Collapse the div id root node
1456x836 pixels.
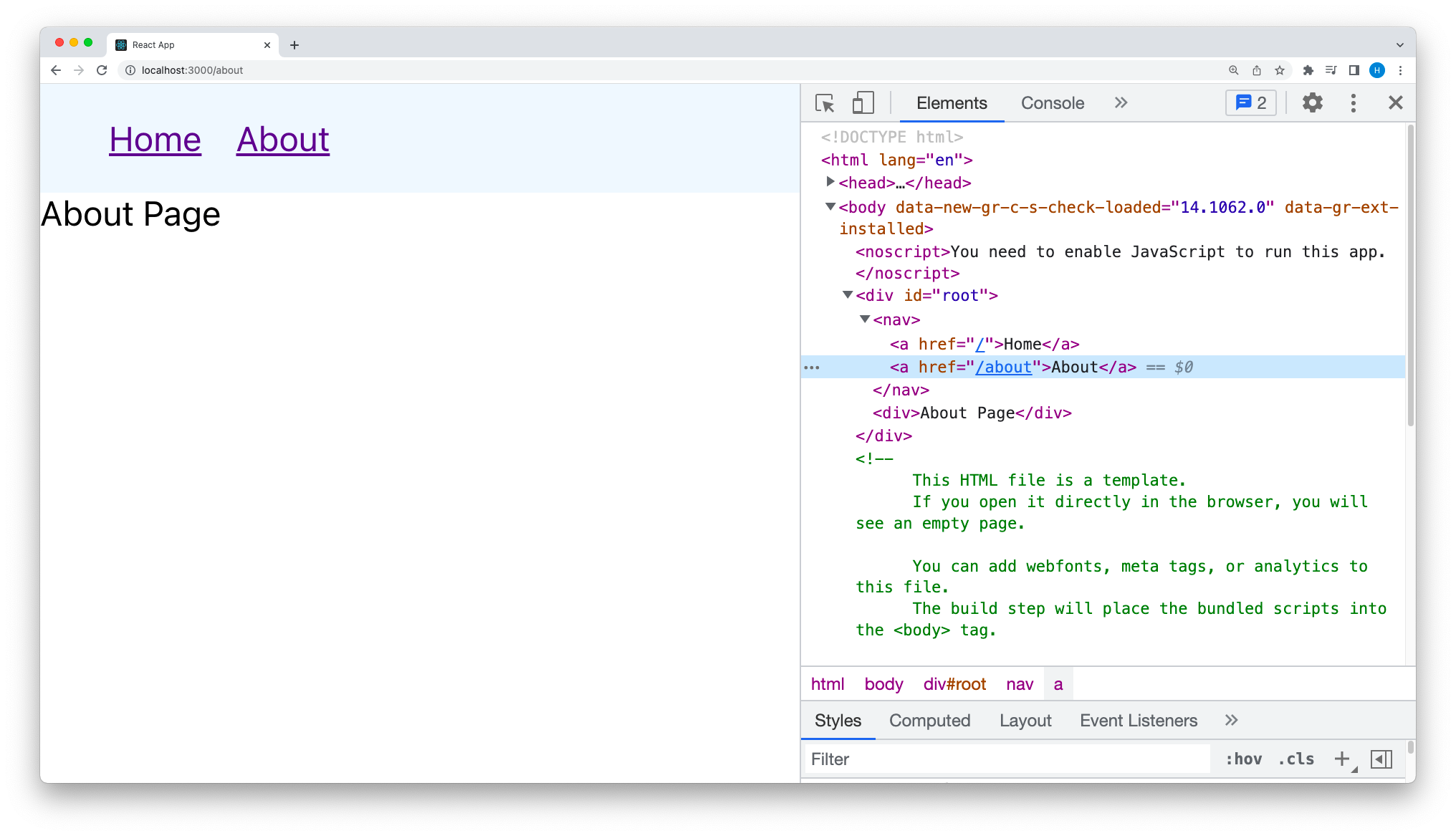coord(848,295)
